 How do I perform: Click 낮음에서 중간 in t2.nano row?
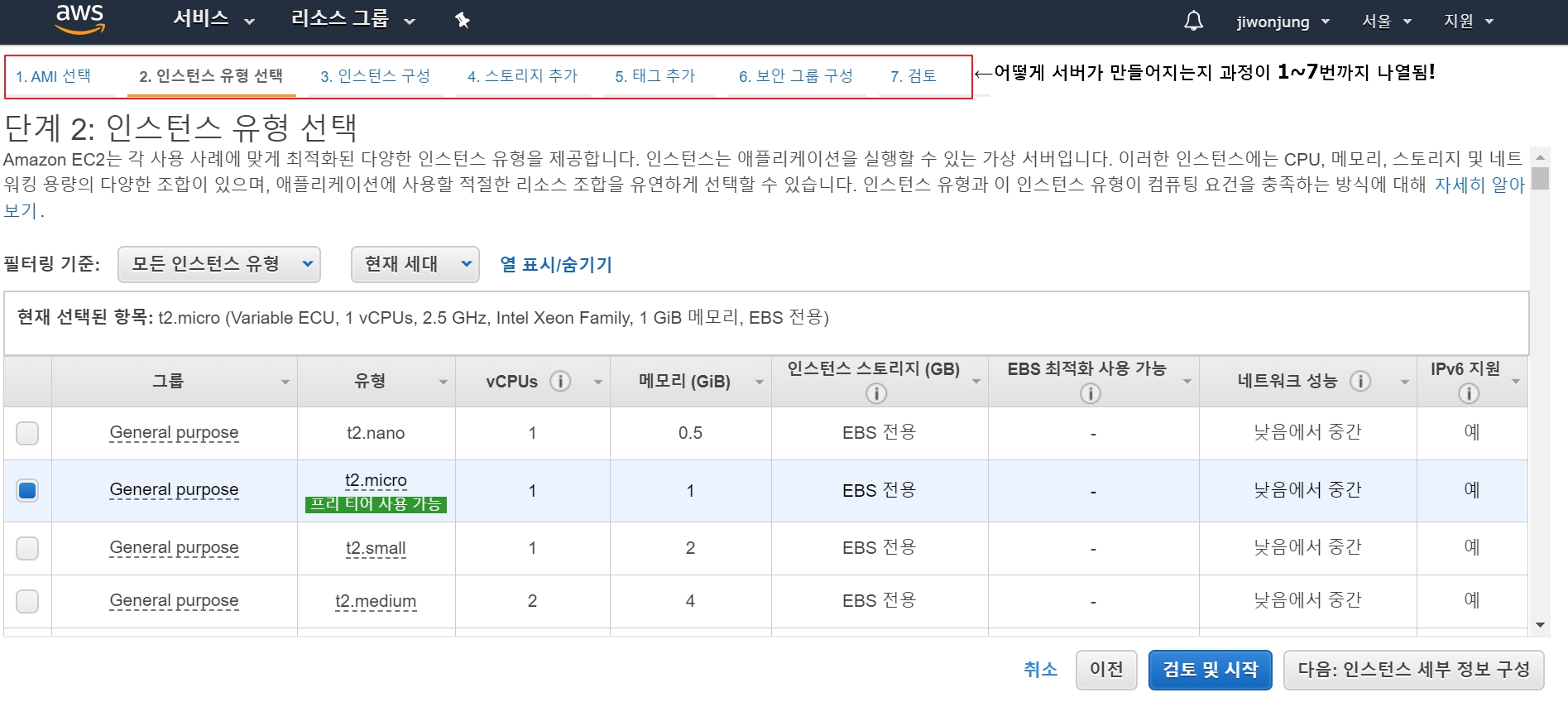(x=1307, y=433)
